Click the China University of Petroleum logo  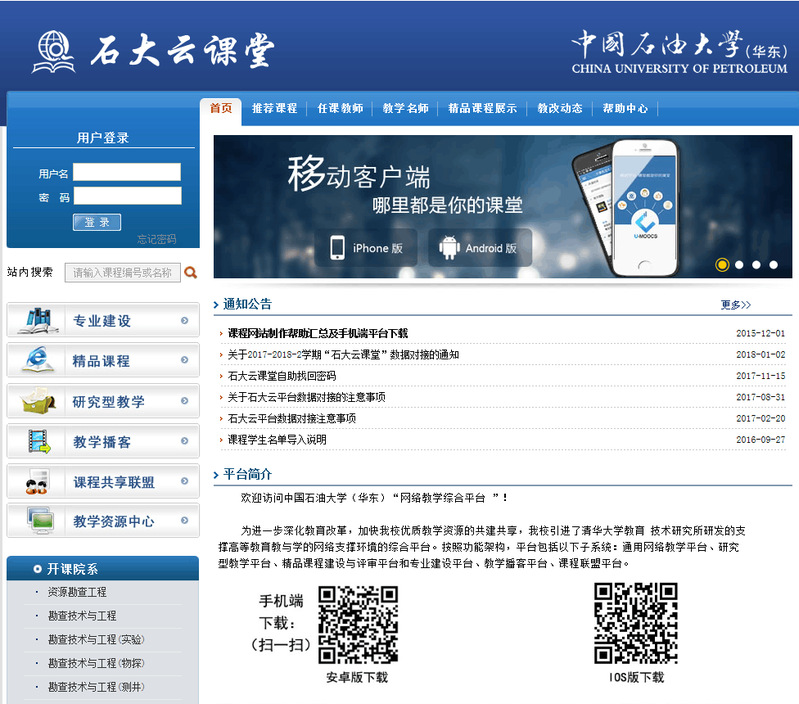point(679,51)
